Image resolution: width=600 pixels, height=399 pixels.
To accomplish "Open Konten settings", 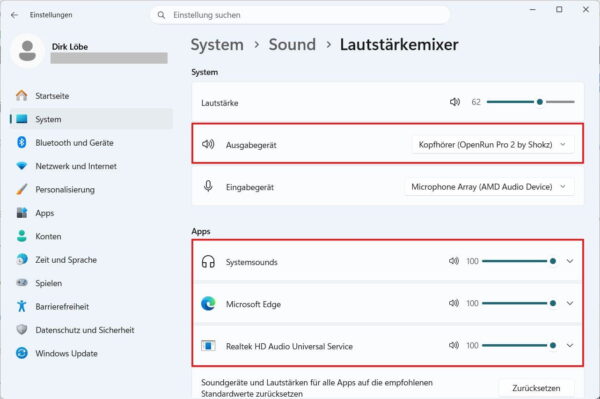I will [91, 236].
